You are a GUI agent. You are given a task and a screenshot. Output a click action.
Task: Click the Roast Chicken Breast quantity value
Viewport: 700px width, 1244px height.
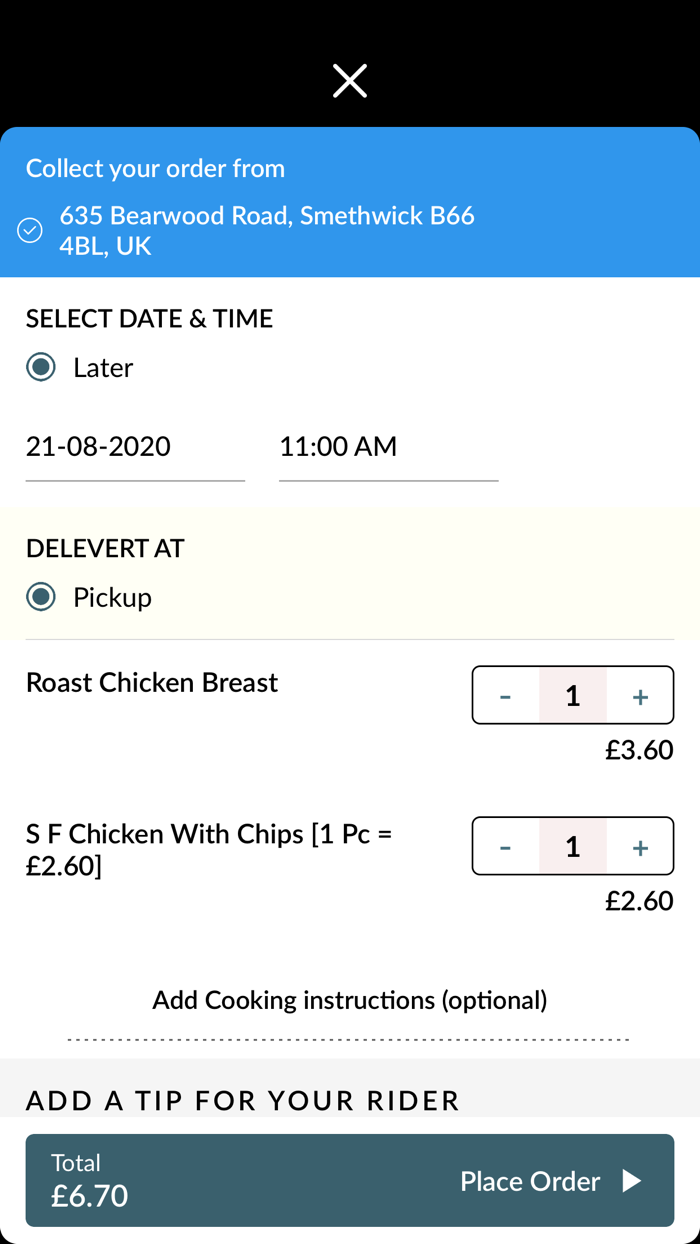click(572, 695)
